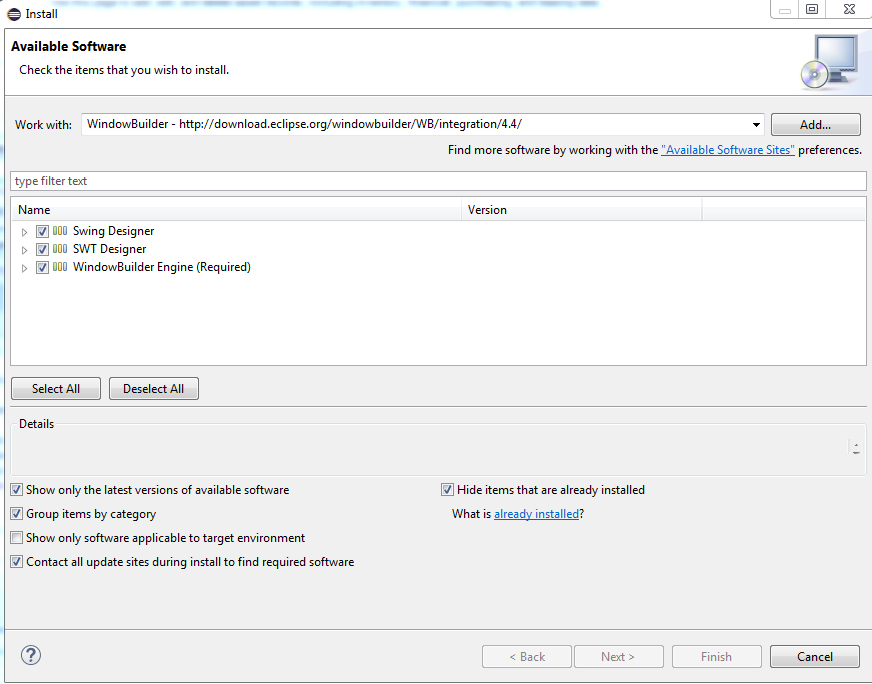The width and height of the screenshot is (872, 684).
Task: Toggle Contact all update sites checkbox
Action: 17,562
